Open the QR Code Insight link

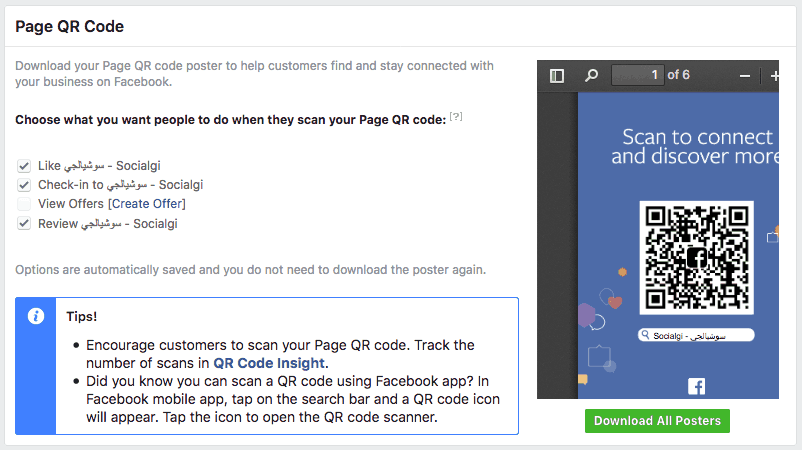tap(269, 363)
